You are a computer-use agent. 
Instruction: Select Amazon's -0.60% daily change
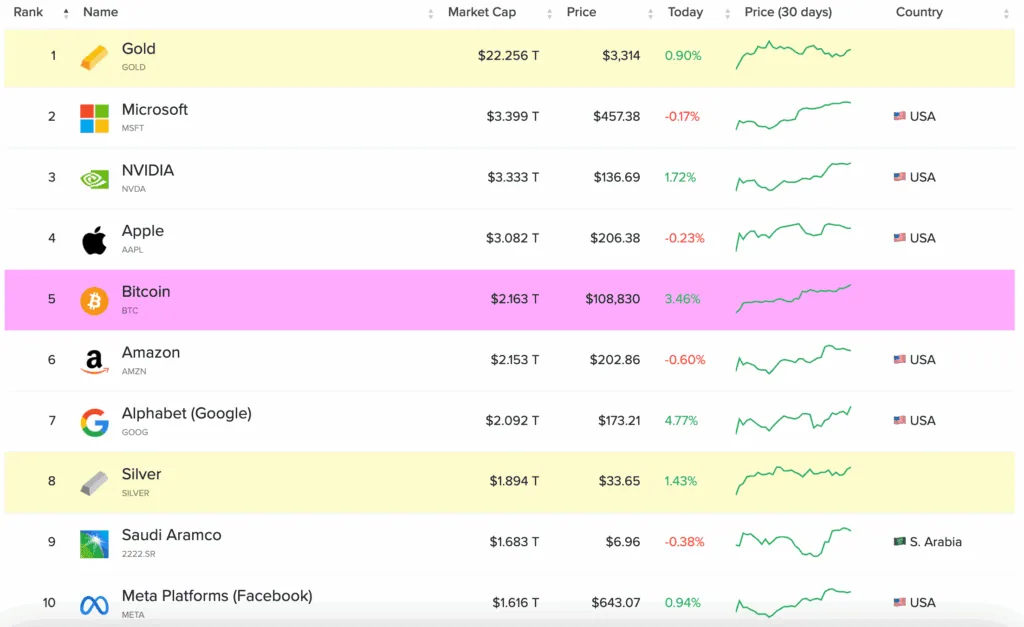(685, 360)
